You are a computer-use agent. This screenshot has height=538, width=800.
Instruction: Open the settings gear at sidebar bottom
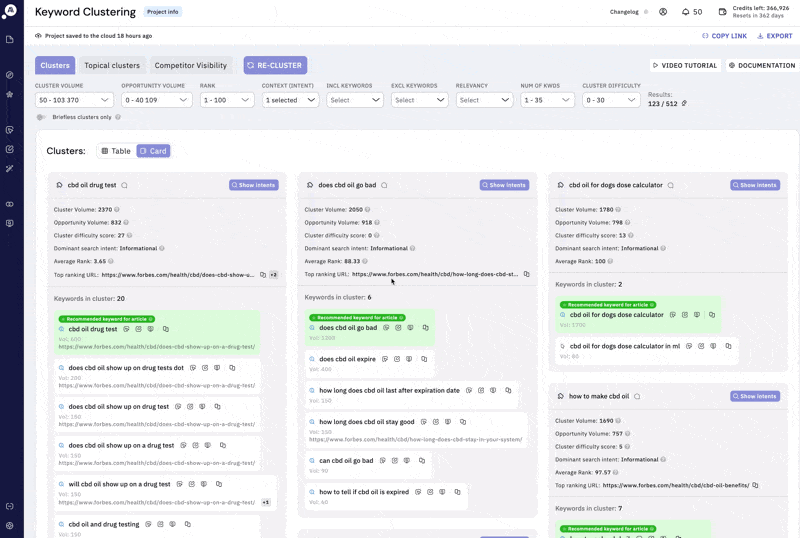click(10, 526)
